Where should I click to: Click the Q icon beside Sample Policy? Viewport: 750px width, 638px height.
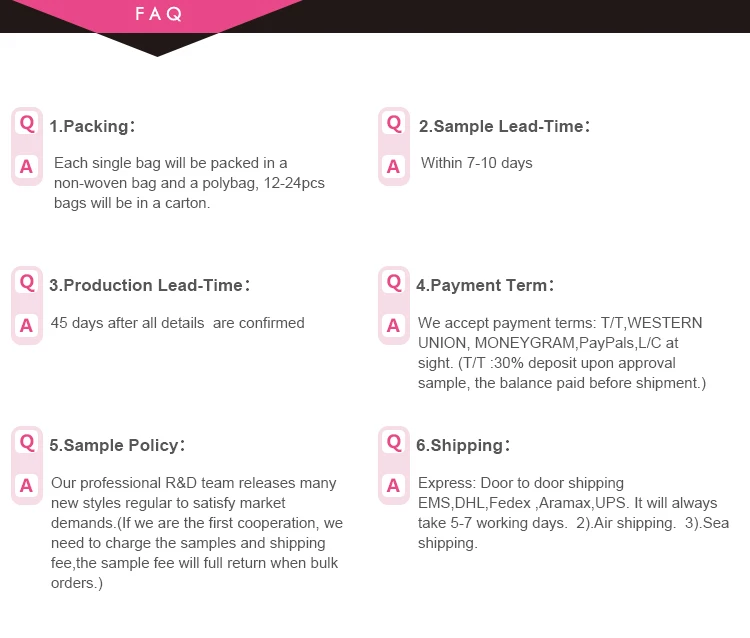tap(27, 443)
